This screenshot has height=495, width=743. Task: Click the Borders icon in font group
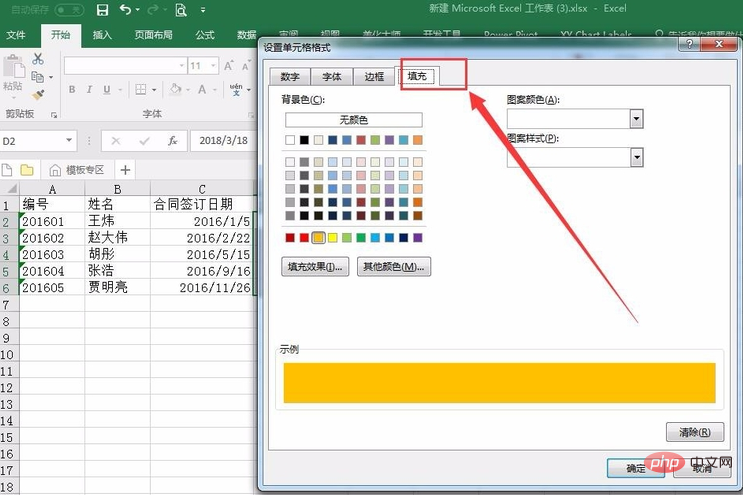141,89
